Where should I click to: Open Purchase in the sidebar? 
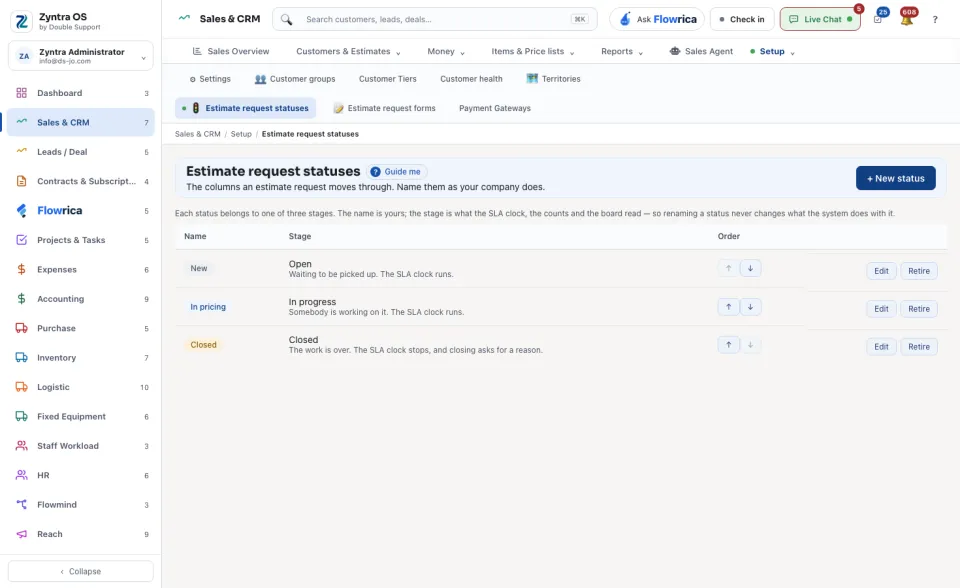coord(81,328)
